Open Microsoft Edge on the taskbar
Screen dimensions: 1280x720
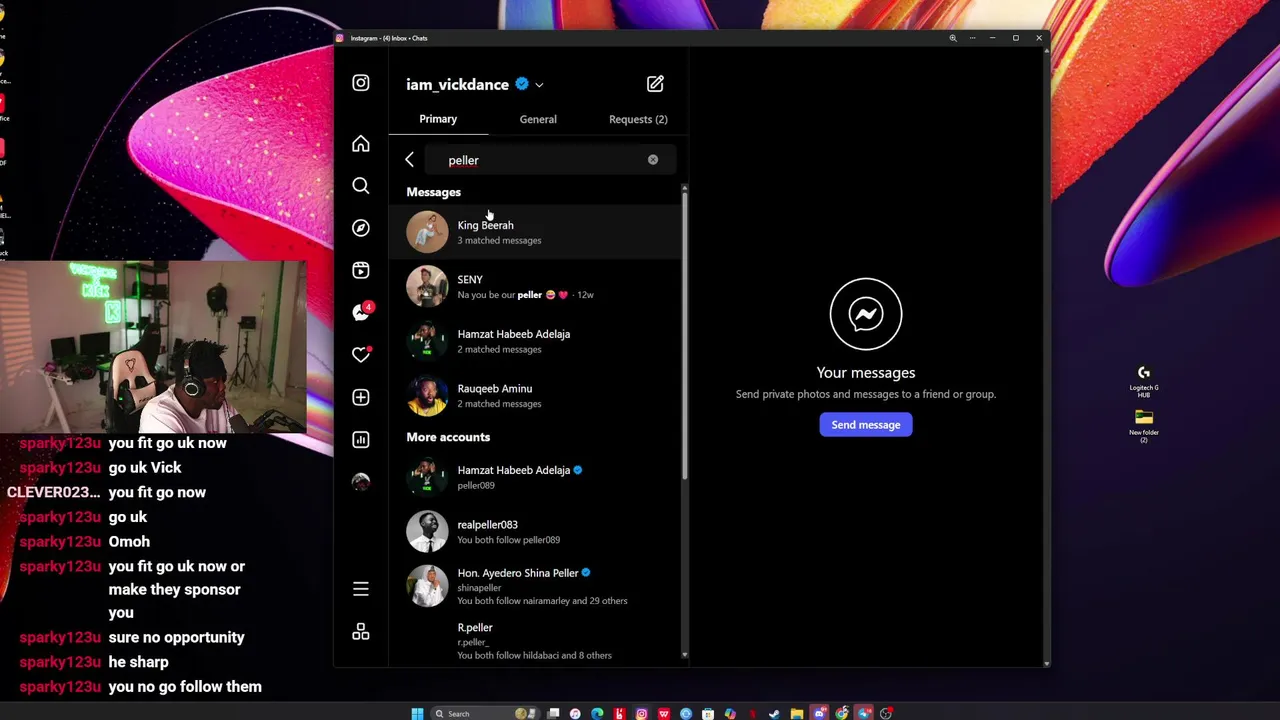point(597,713)
